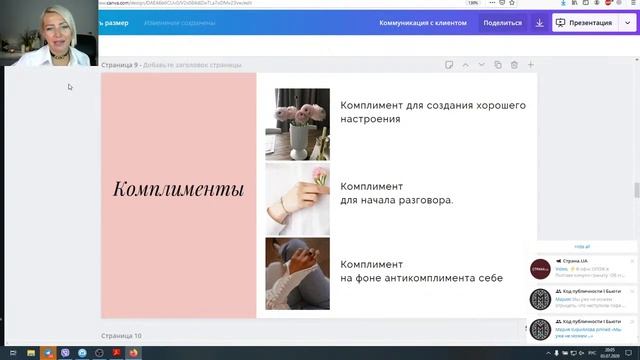Switch to Firefox in the taskbar

tap(133, 353)
